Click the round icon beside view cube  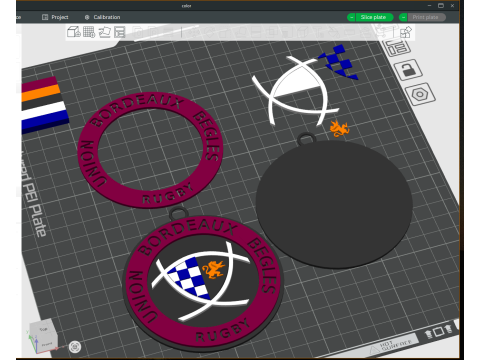pos(75,347)
